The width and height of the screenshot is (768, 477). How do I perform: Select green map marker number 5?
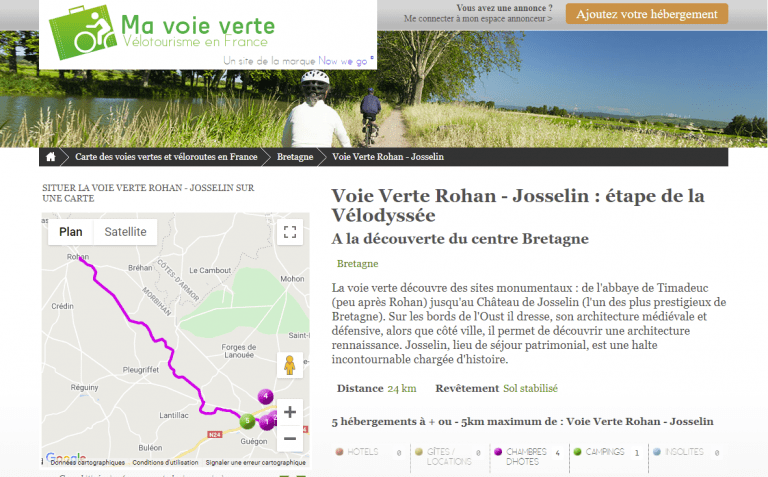point(247,421)
